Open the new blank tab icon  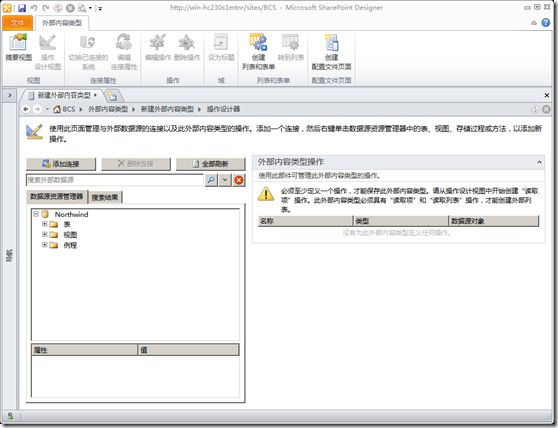[x=112, y=95]
